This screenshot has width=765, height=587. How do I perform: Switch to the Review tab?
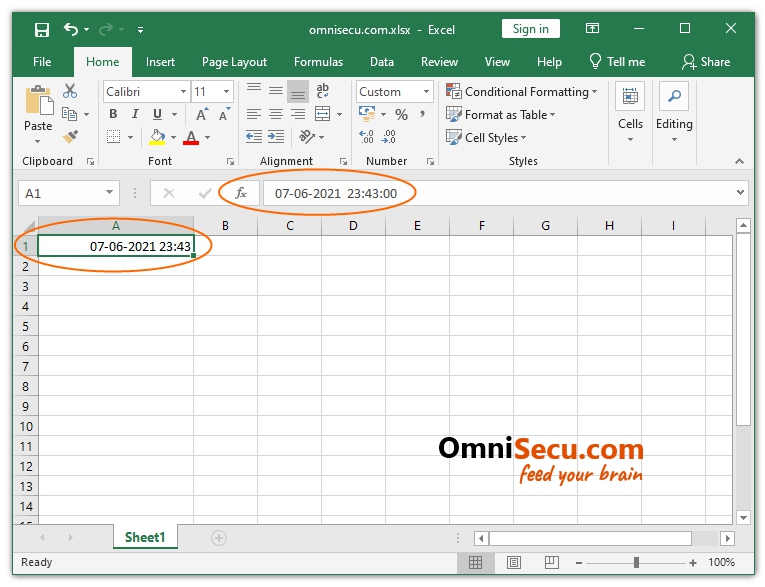439,62
